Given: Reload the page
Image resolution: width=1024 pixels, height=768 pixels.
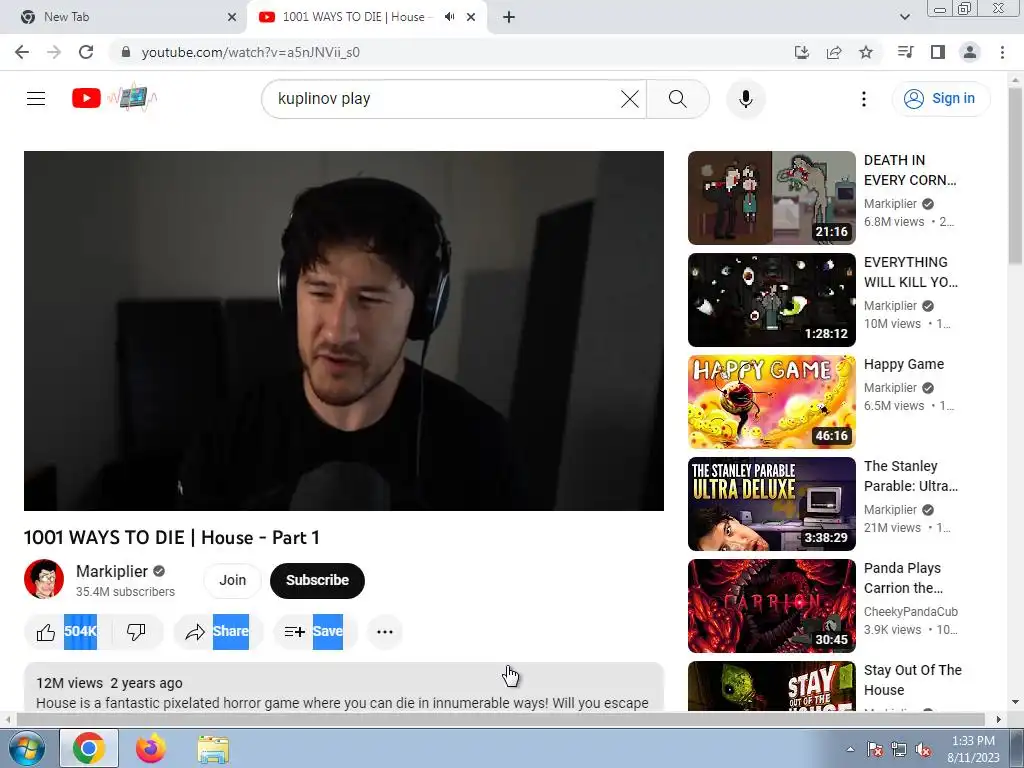Looking at the screenshot, I should click(x=86, y=52).
